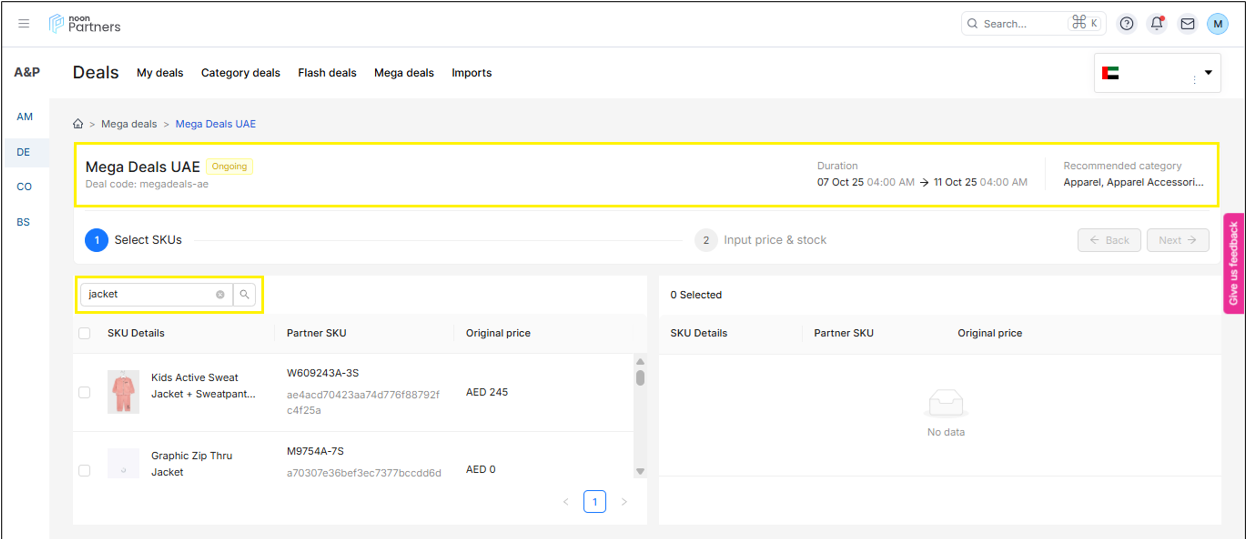
Task: Click the magnifier search button beside jacket
Action: coord(245,295)
